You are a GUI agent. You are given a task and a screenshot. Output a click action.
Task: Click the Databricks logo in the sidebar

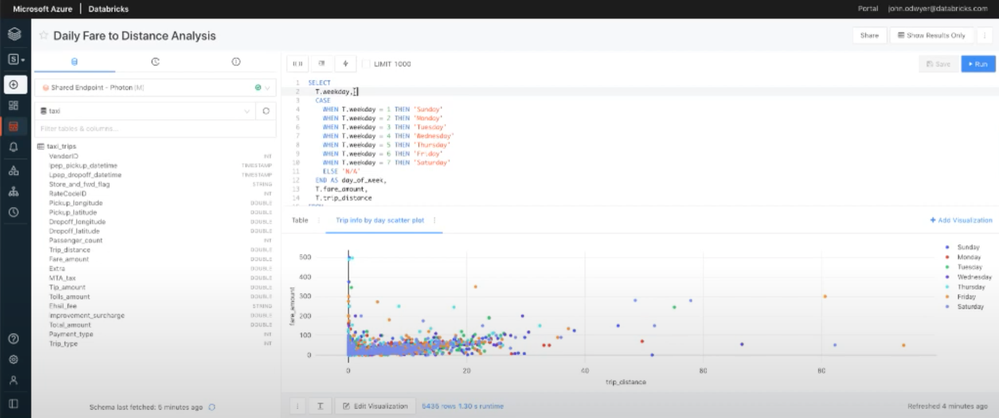[x=14, y=34]
